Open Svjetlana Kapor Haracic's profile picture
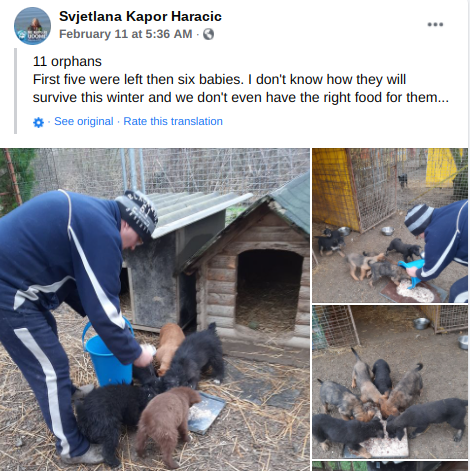 pos(32,26)
